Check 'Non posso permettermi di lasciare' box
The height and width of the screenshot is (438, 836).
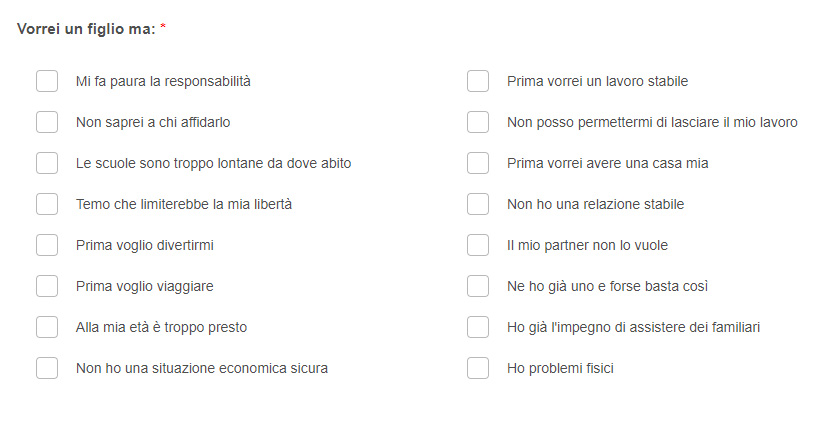(478, 122)
